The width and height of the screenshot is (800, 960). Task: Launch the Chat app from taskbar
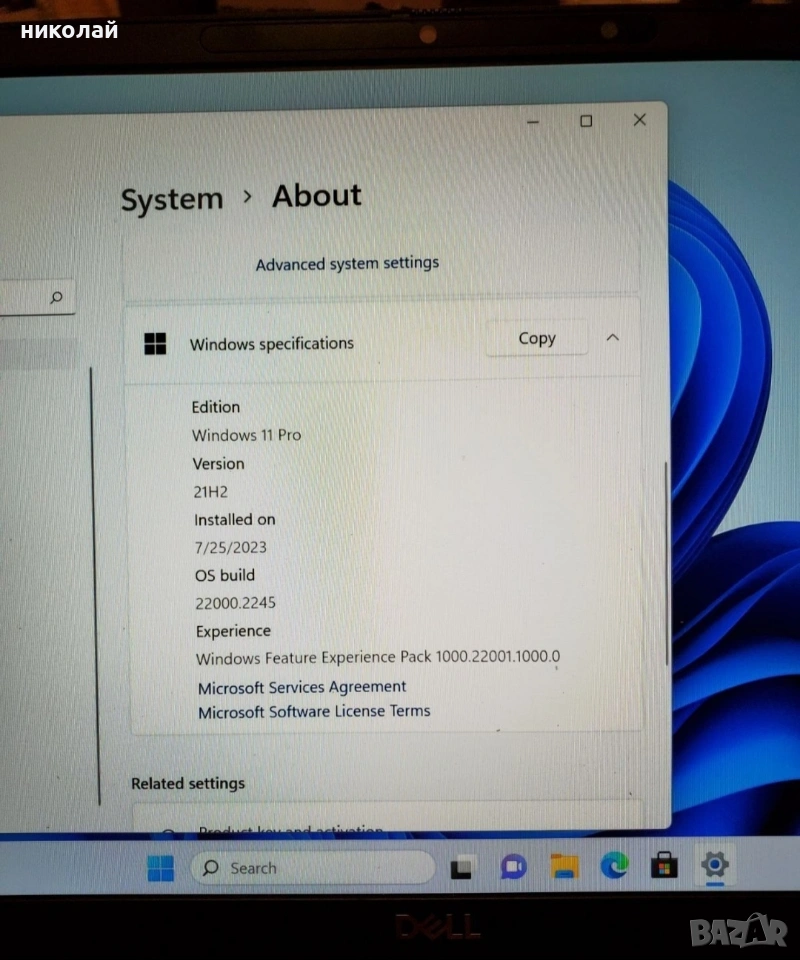pyautogui.click(x=513, y=866)
